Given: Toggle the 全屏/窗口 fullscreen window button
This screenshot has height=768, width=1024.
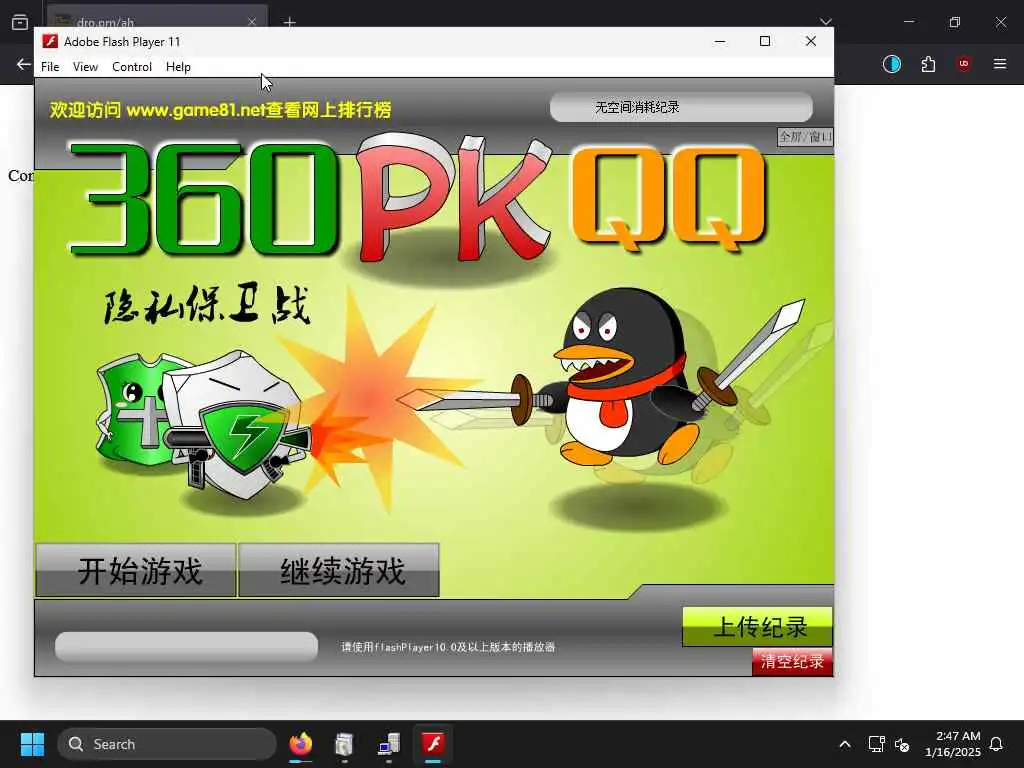Looking at the screenshot, I should (805, 137).
